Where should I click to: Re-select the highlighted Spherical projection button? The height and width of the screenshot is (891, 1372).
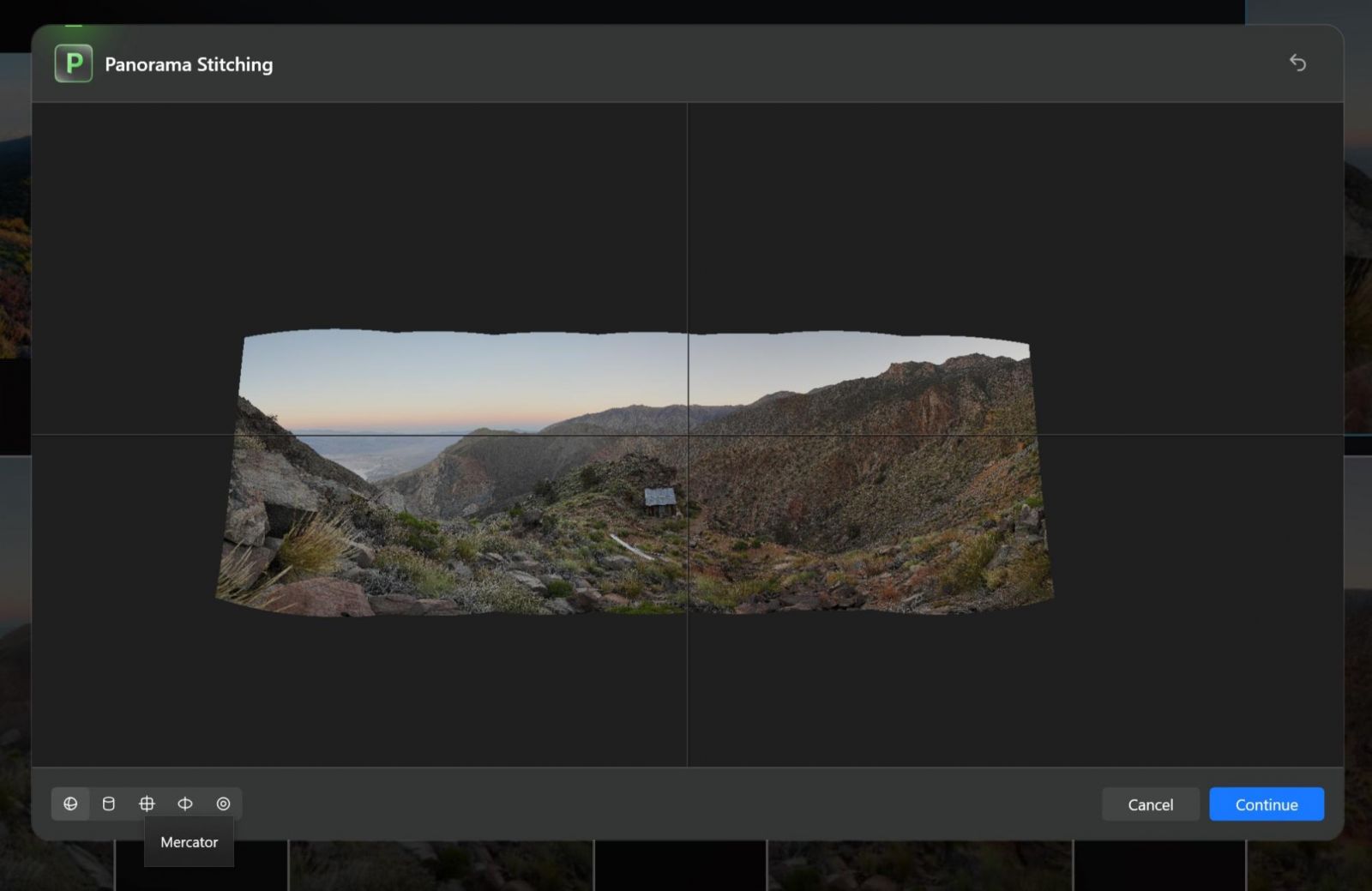click(x=71, y=804)
